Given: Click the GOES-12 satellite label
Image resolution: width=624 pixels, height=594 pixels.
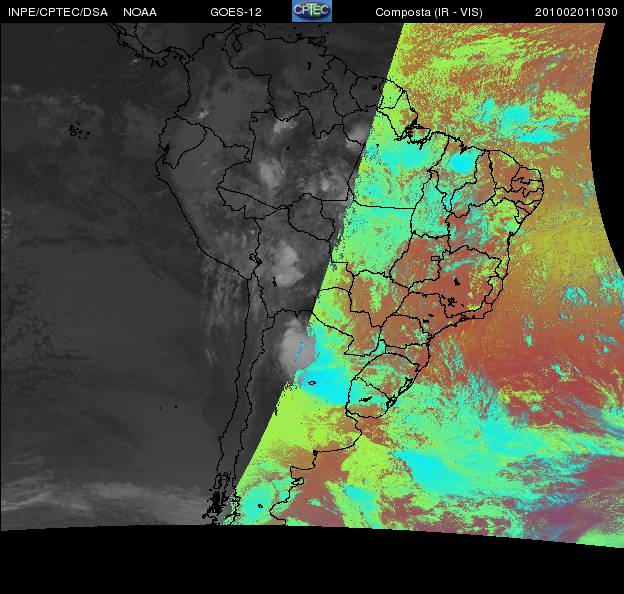Looking at the screenshot, I should tap(236, 12).
